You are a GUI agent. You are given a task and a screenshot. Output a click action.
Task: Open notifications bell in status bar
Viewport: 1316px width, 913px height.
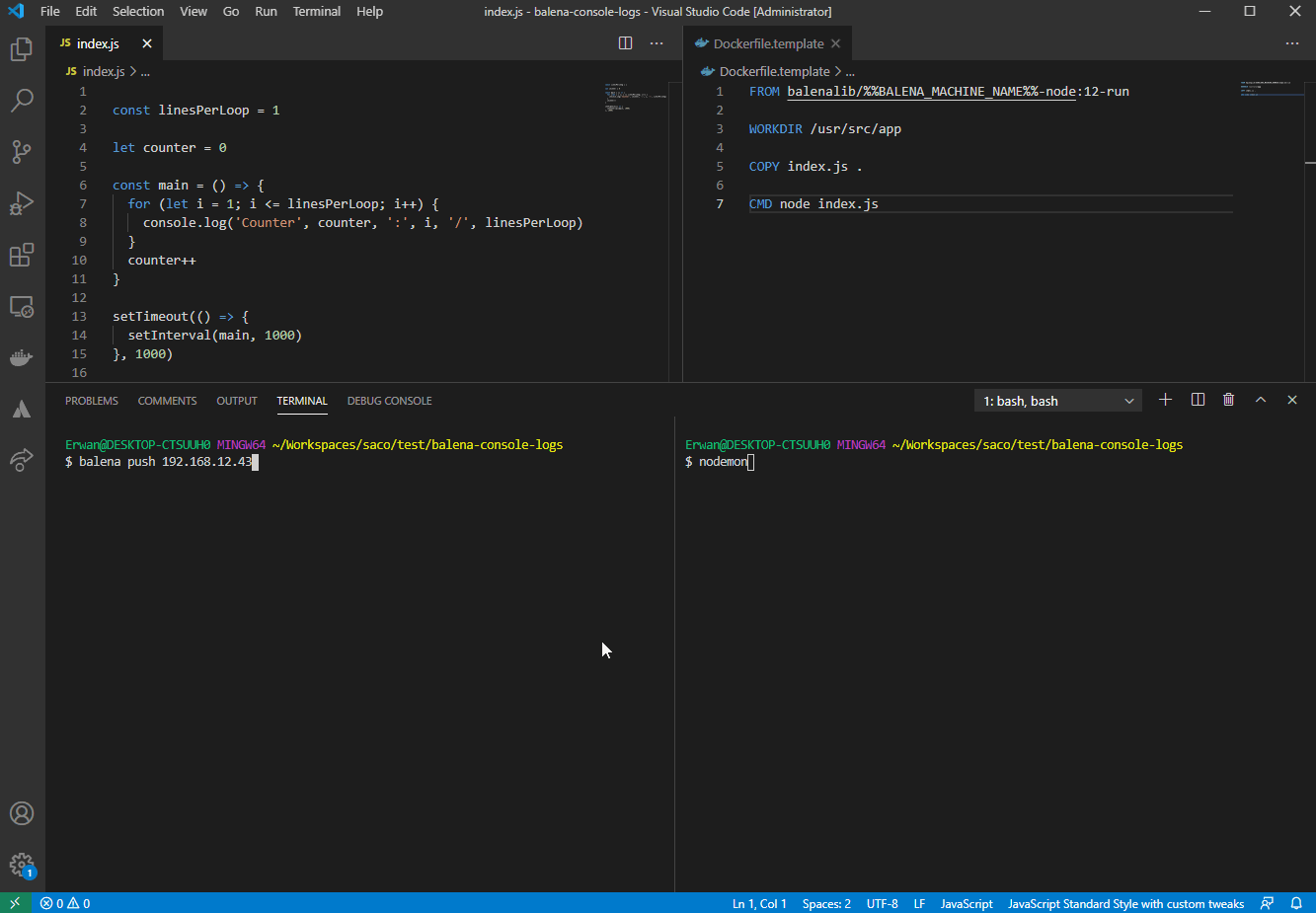(x=1296, y=903)
